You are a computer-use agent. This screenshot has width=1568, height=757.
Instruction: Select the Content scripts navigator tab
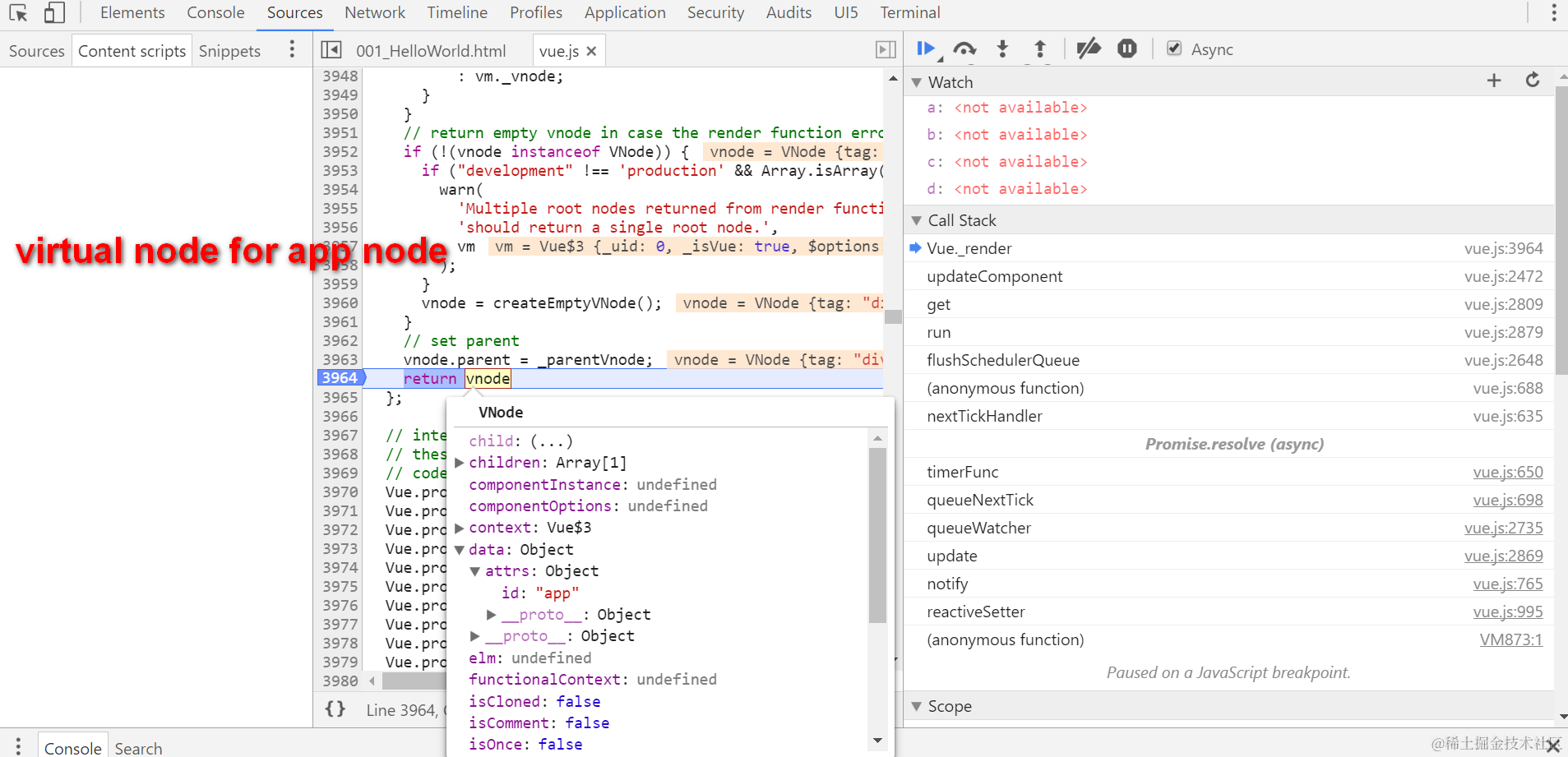(x=132, y=51)
